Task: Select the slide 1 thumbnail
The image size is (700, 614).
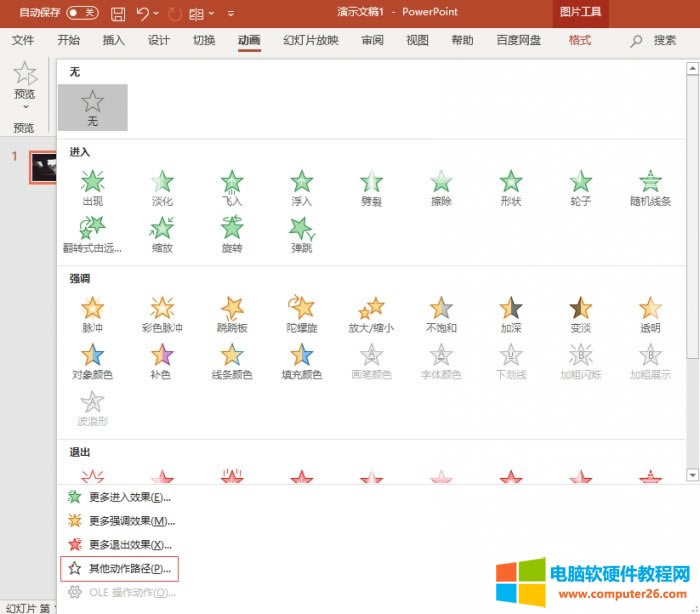Action: (x=42, y=167)
